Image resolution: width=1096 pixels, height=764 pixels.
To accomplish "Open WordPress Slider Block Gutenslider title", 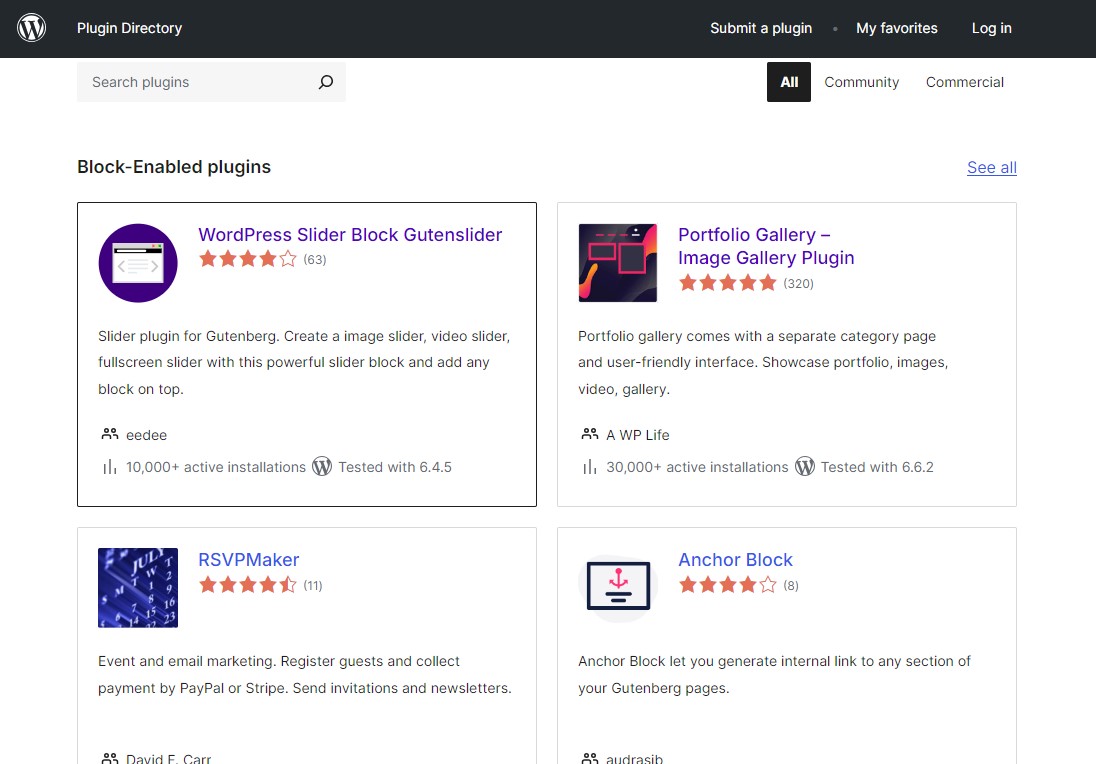I will pos(350,235).
